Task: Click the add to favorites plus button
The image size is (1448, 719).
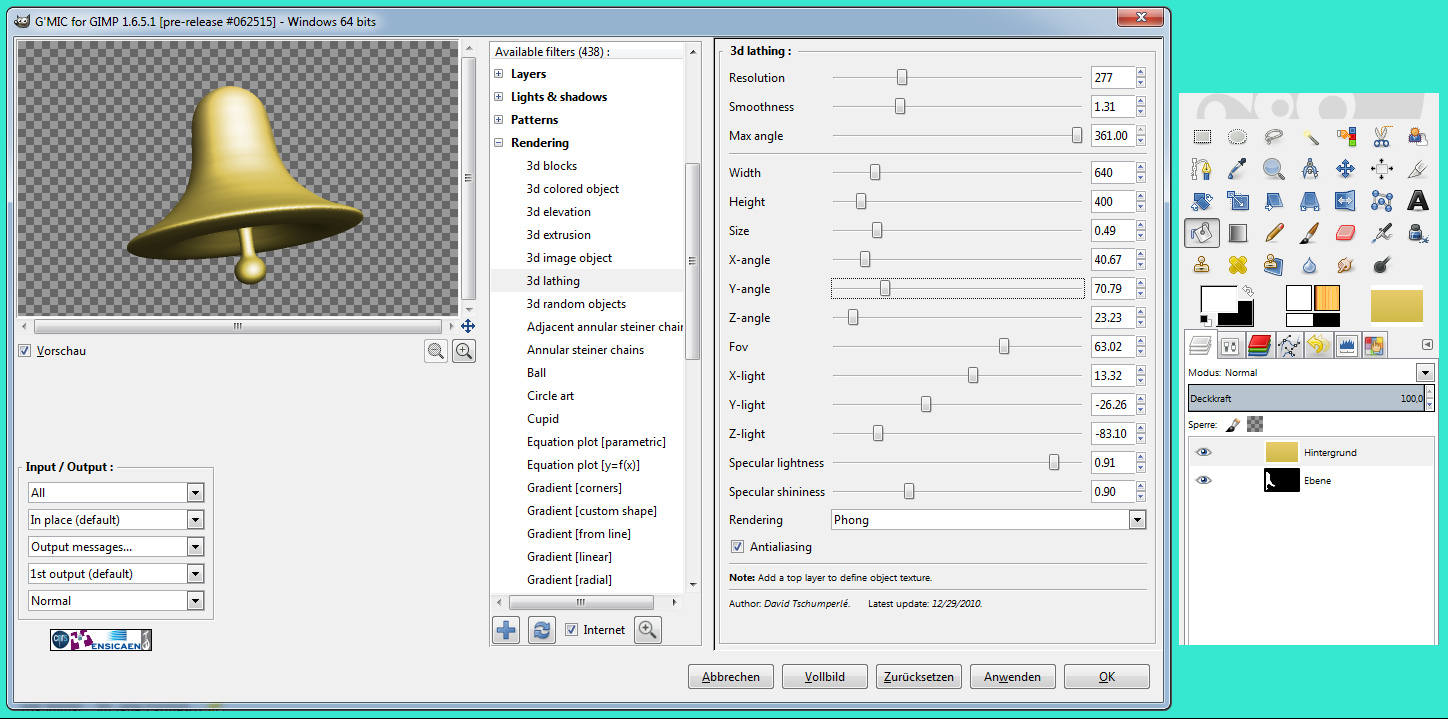Action: pyautogui.click(x=507, y=630)
